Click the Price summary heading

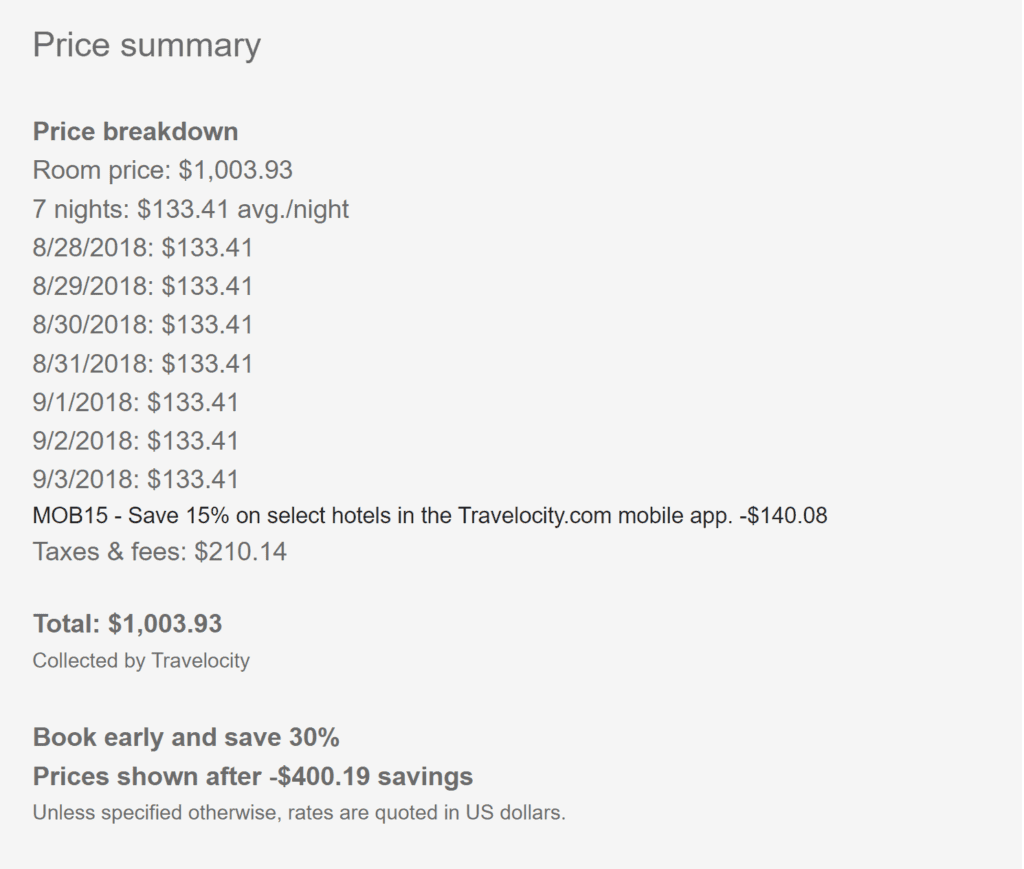click(x=146, y=46)
